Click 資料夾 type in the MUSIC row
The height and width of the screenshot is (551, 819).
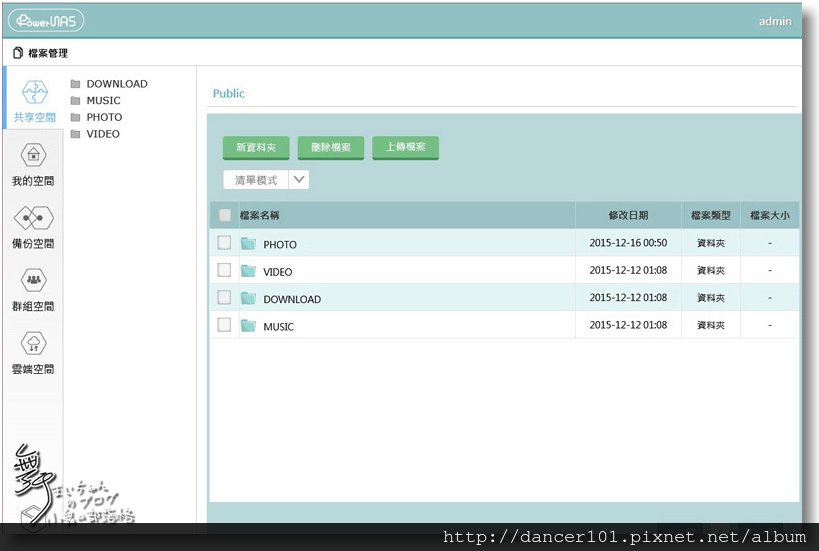(x=711, y=325)
